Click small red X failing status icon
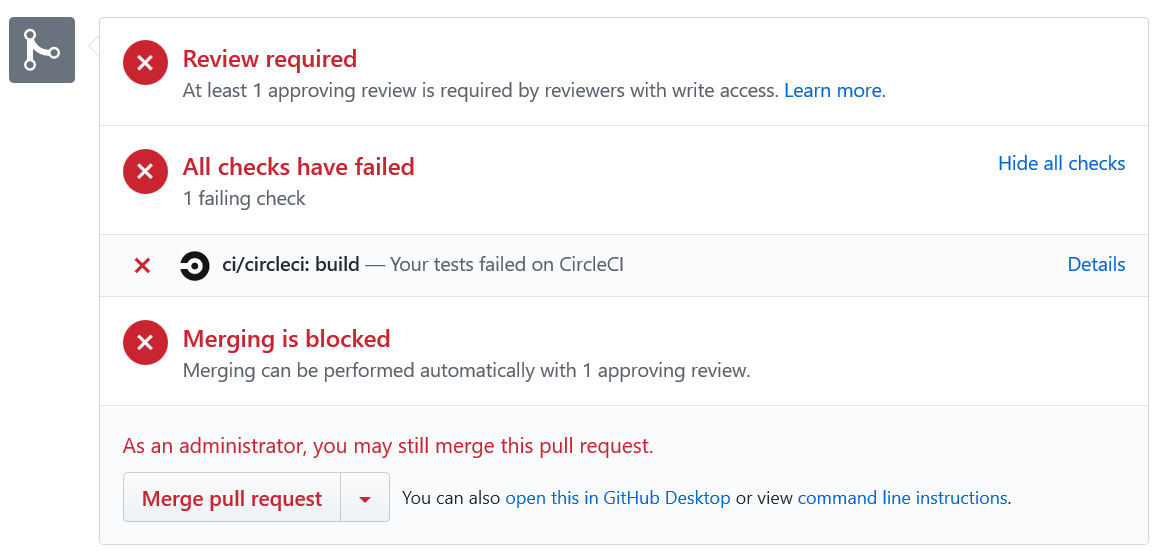1163x554 pixels. pyautogui.click(x=143, y=265)
